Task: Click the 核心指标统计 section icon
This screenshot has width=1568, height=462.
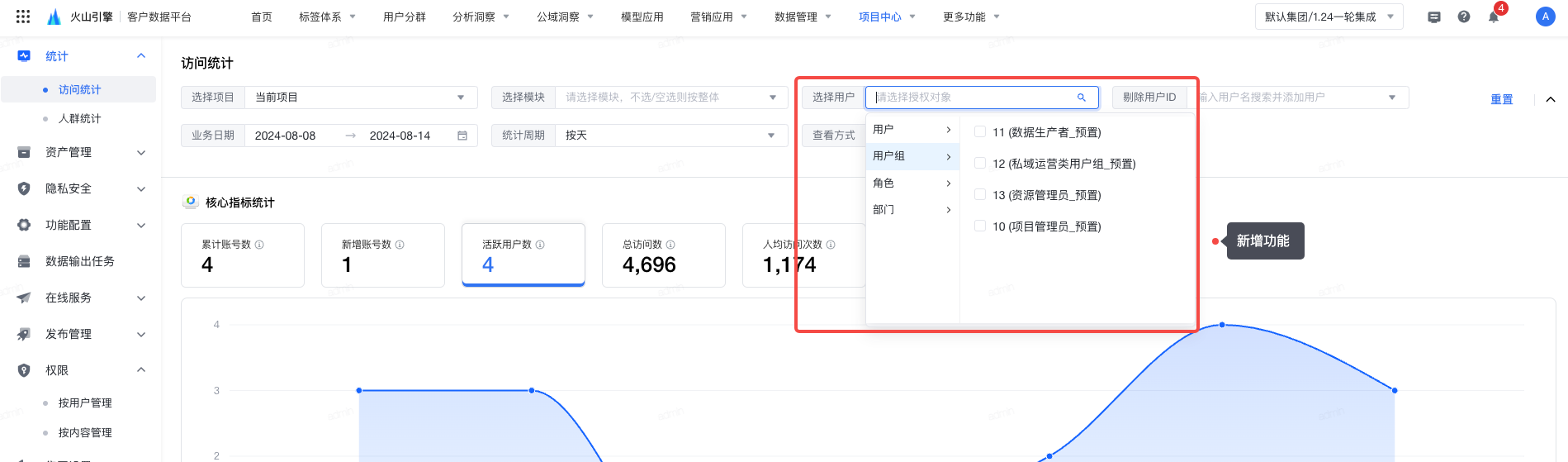Action: [x=191, y=202]
